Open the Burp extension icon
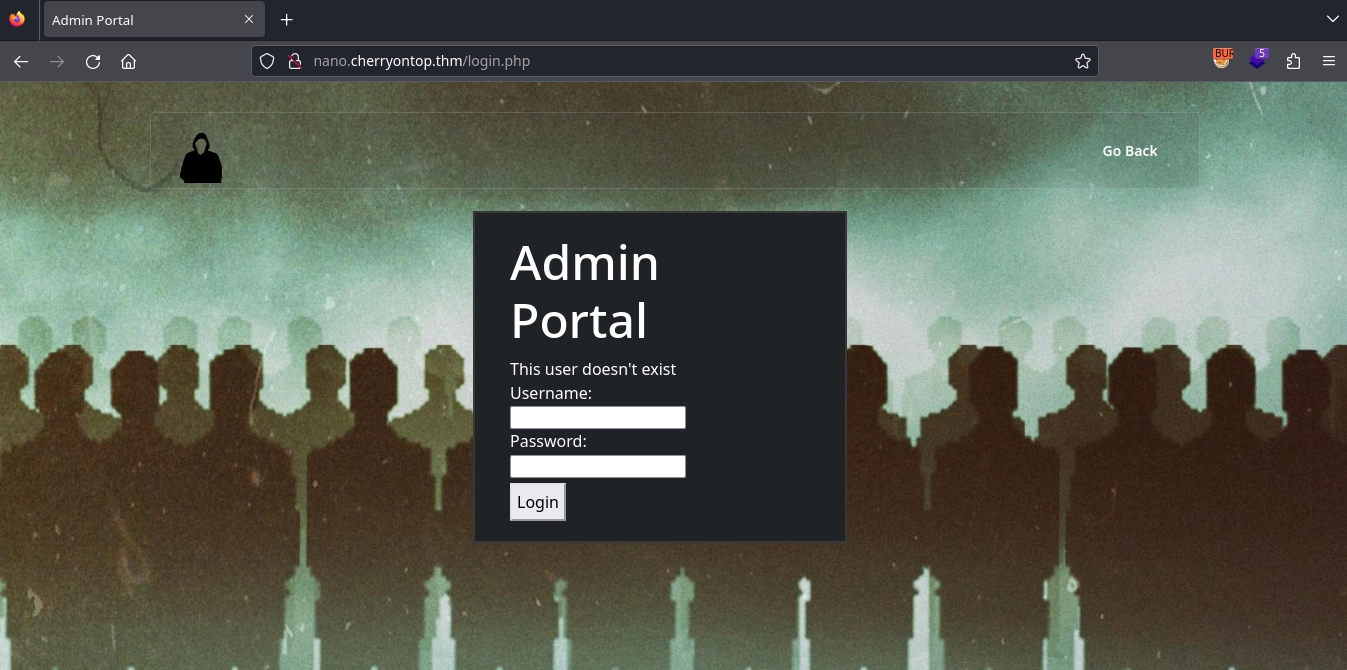Screen dimensions: 1347x670 coord(1222,59)
